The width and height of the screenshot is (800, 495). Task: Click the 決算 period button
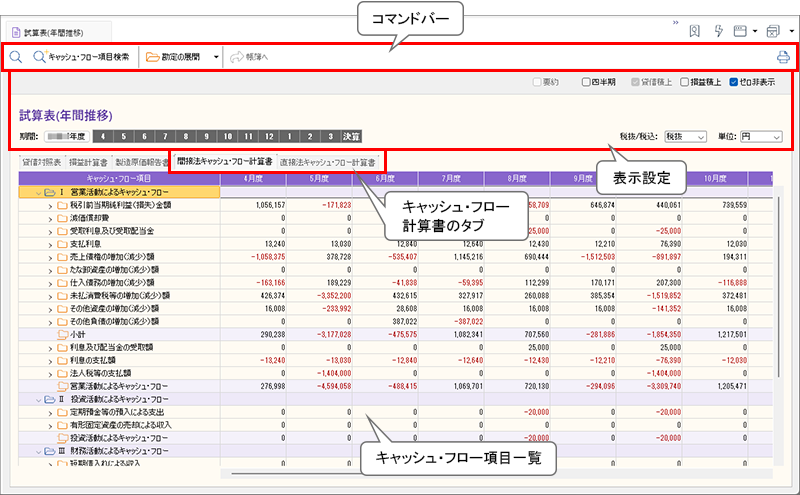point(351,136)
